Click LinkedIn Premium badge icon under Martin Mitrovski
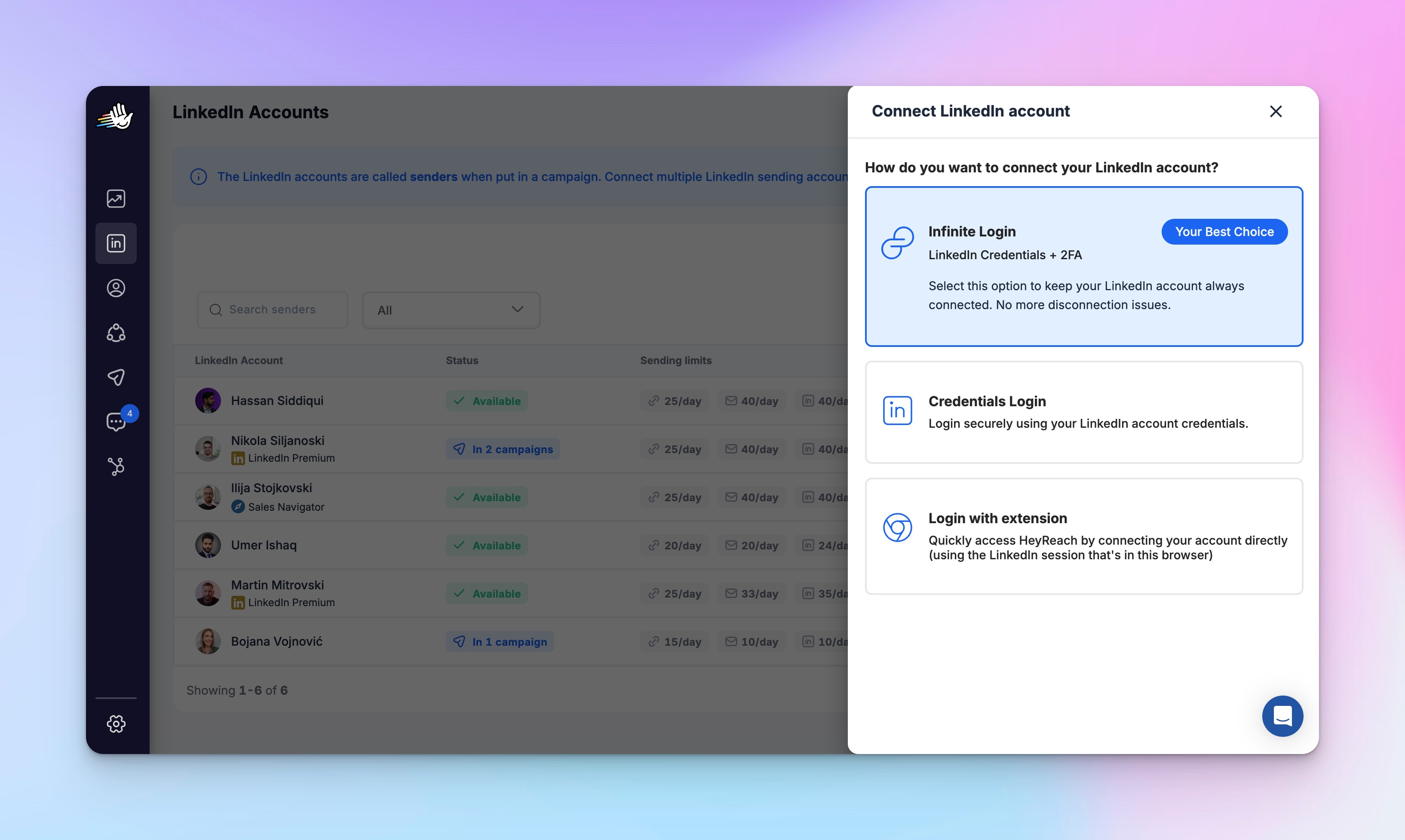The image size is (1405, 840). (x=238, y=603)
